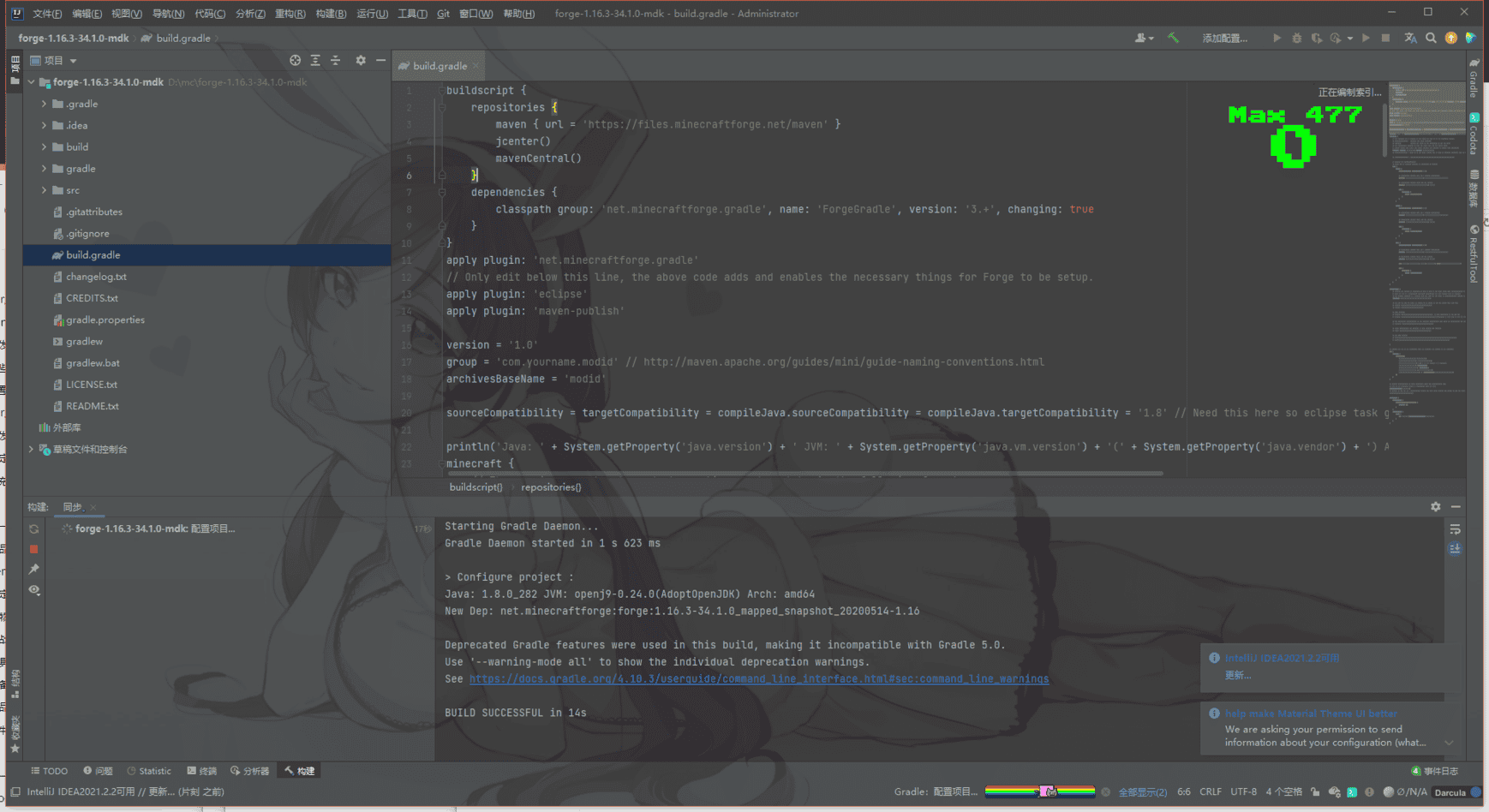This screenshot has height=812, width=1489.
Task: Click the green hammer build project icon
Action: (x=1173, y=38)
